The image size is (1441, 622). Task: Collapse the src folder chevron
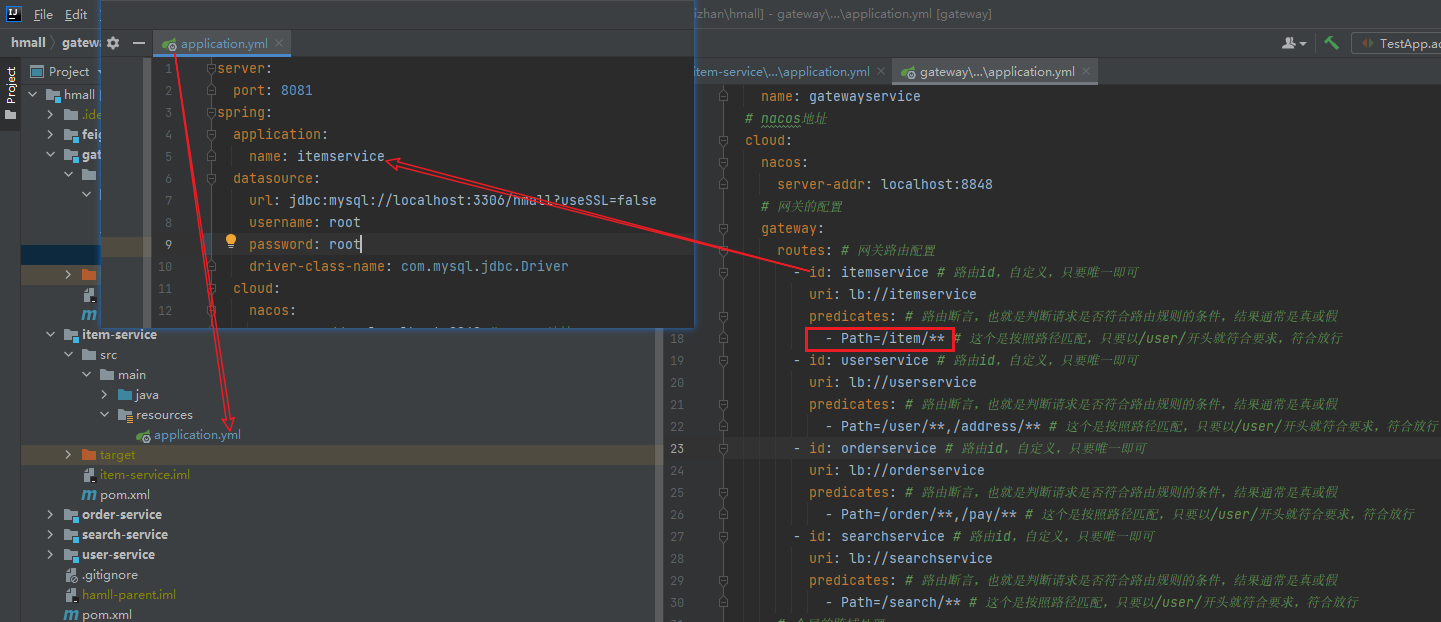69,355
